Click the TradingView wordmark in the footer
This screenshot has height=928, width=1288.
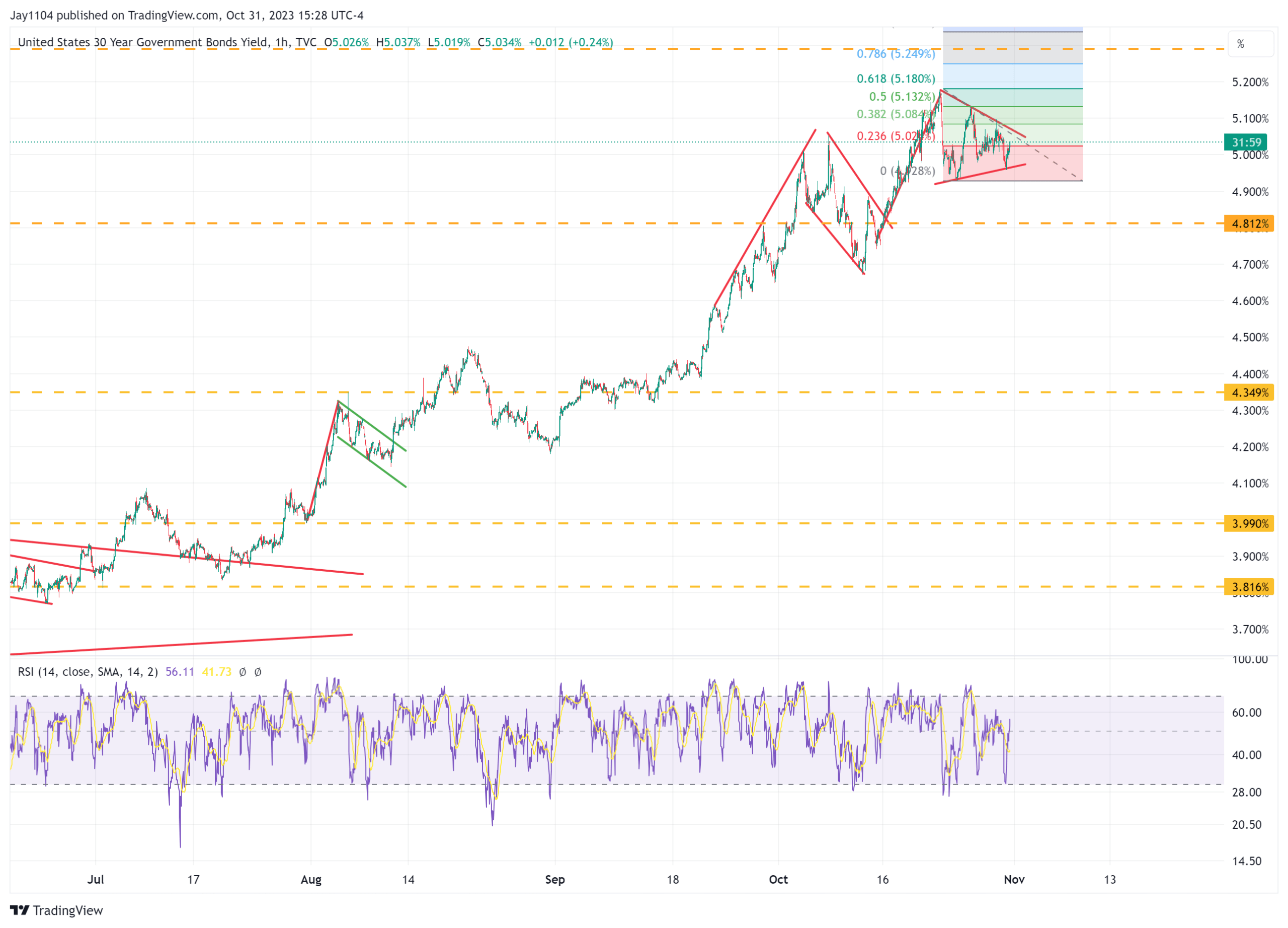coord(68,911)
